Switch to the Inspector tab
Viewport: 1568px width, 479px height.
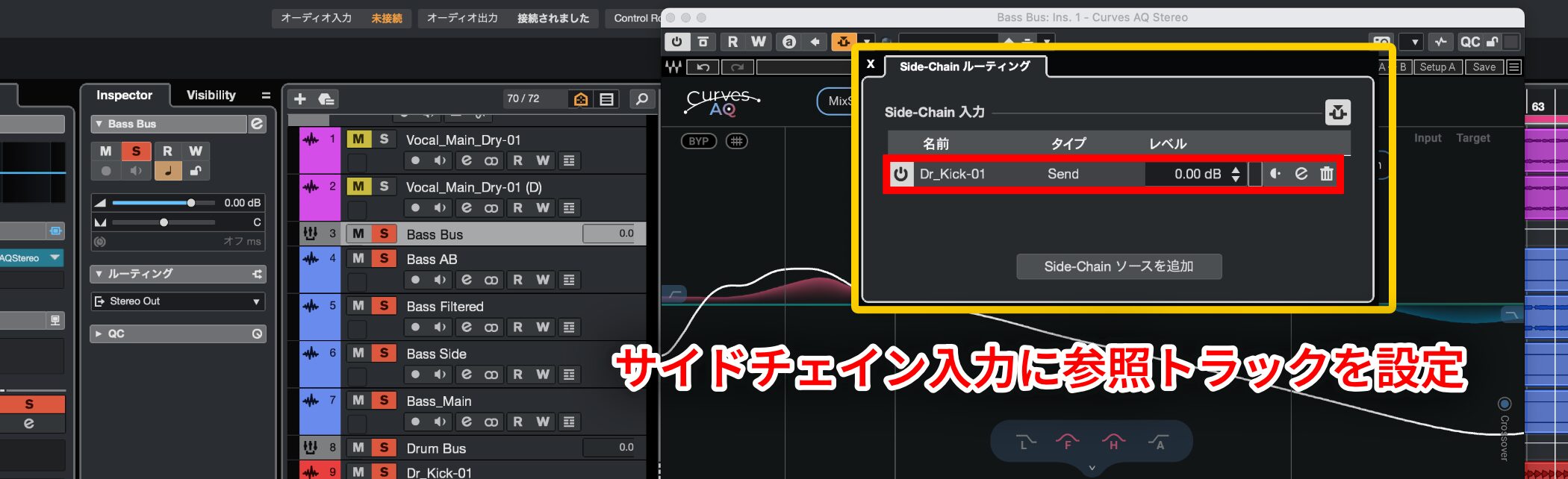coord(124,96)
